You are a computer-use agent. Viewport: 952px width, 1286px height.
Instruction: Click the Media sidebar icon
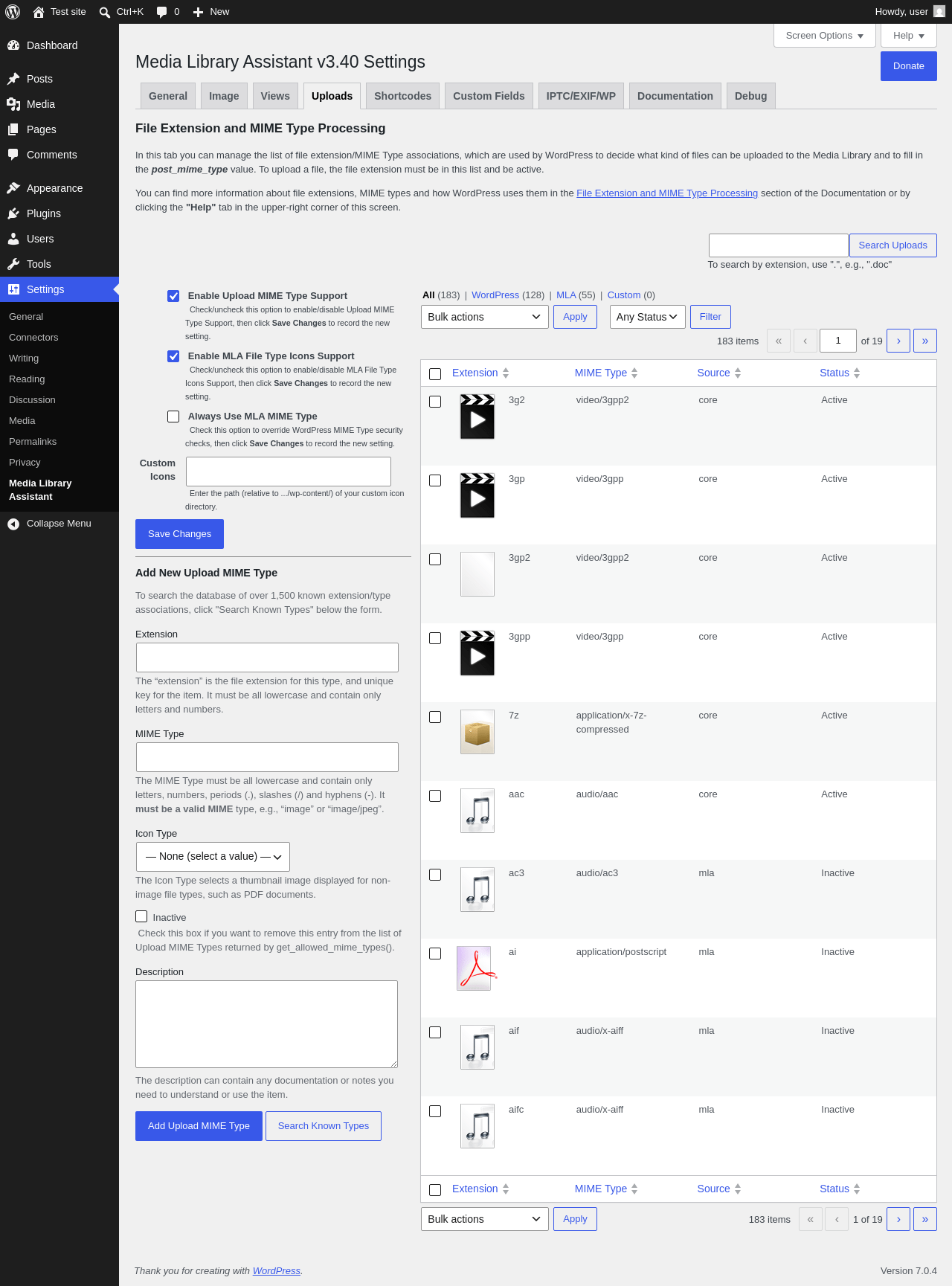pyautogui.click(x=13, y=104)
